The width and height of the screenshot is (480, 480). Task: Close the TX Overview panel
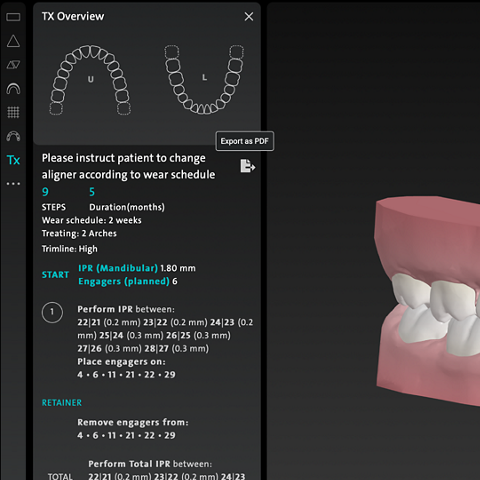tap(249, 16)
